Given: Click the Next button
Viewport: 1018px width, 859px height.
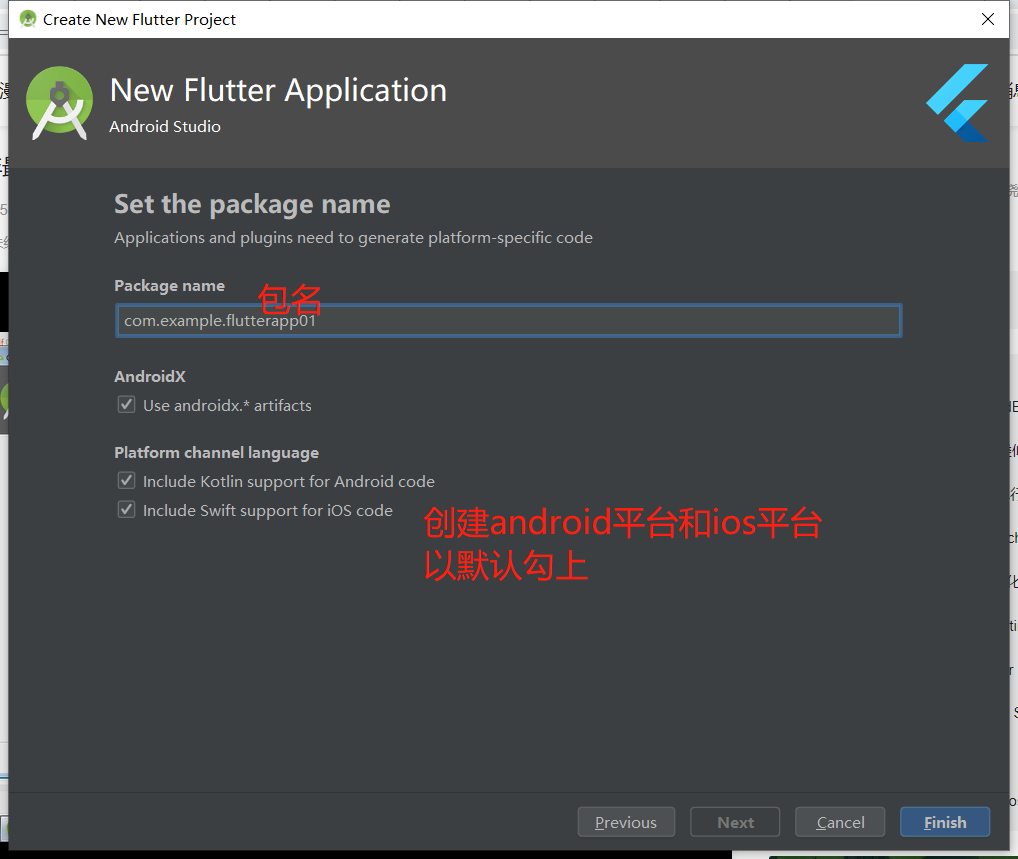Looking at the screenshot, I should pyautogui.click(x=735, y=822).
